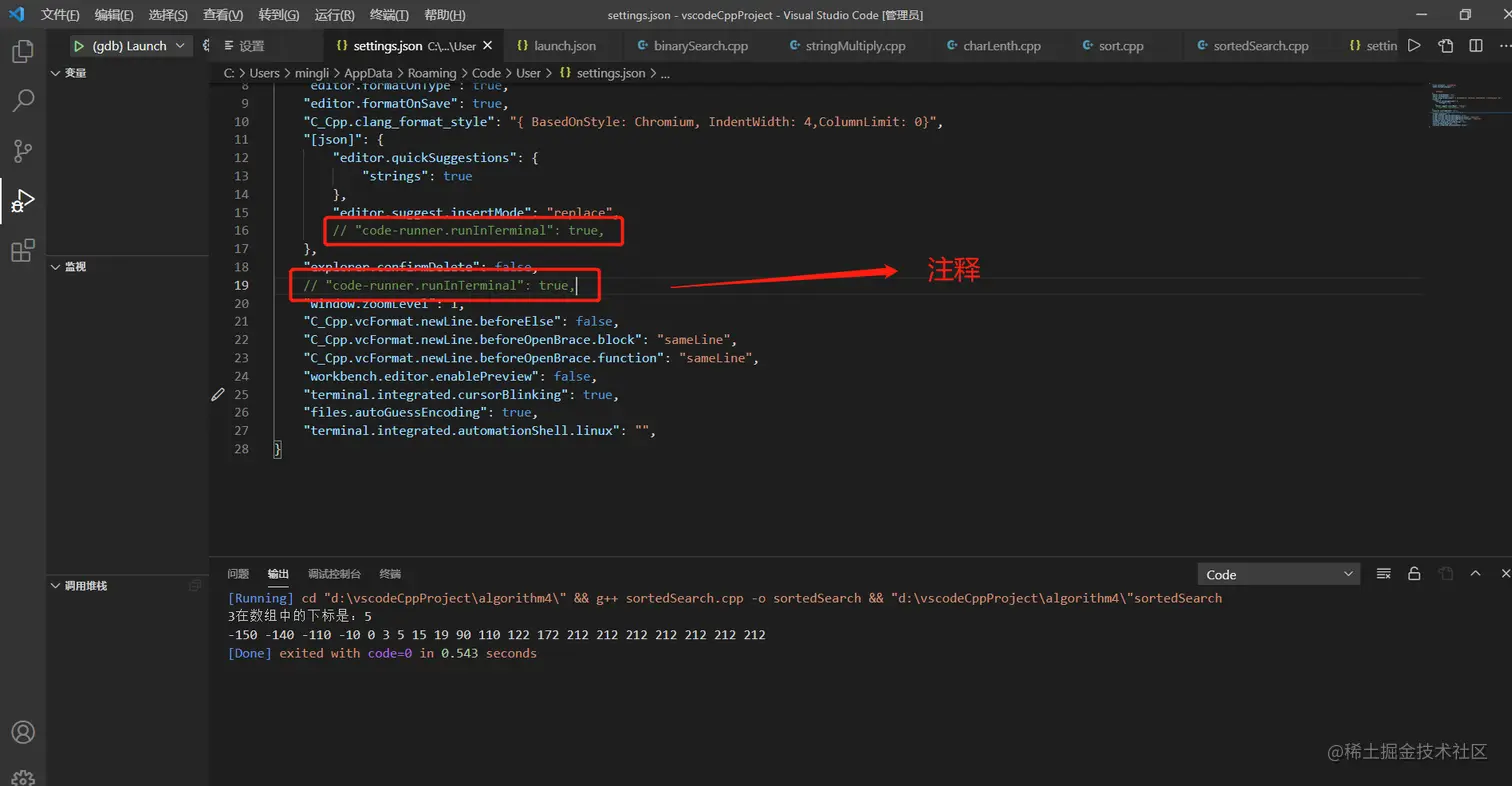The height and width of the screenshot is (786, 1512).
Task: Split the editor to the right
Action: click(1476, 46)
